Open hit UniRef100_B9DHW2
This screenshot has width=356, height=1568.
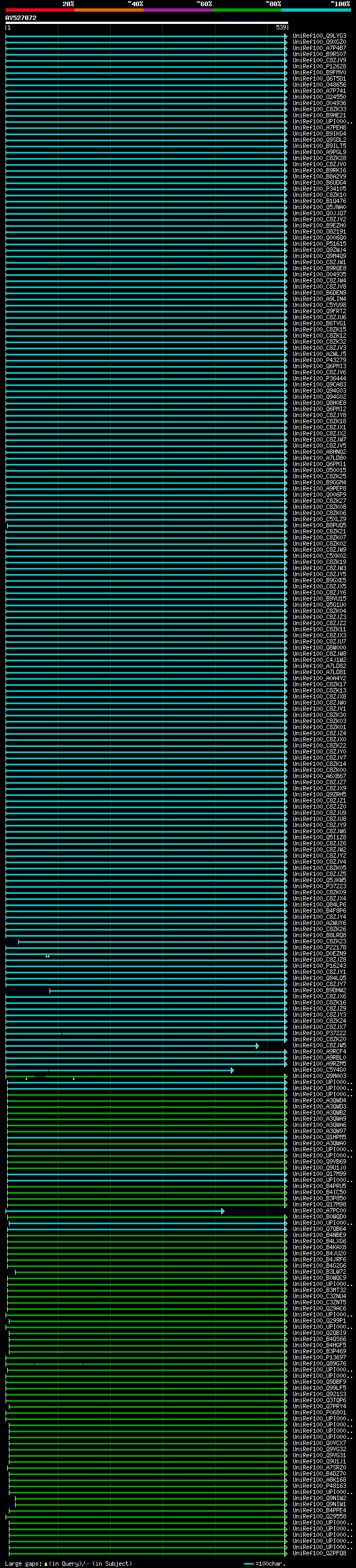click(319, 990)
